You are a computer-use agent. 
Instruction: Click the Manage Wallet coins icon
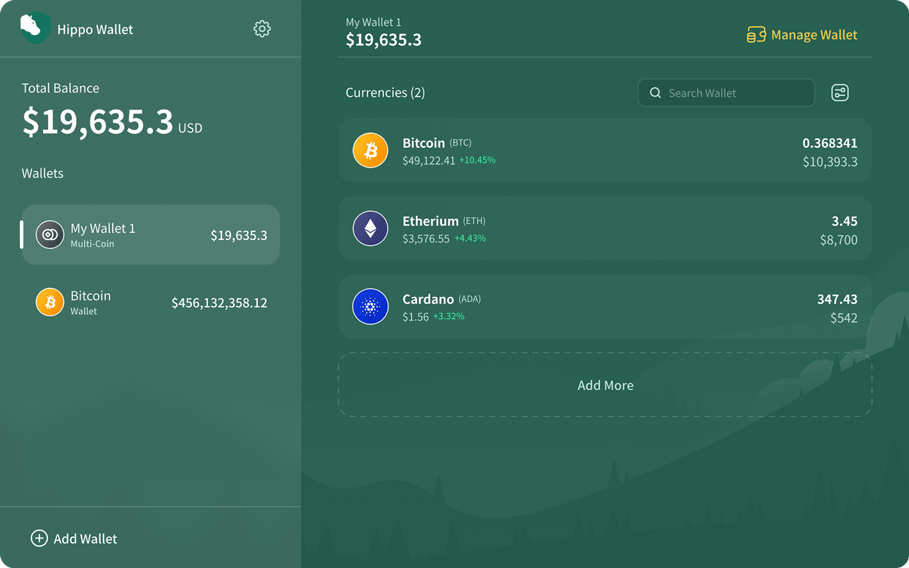pyautogui.click(x=756, y=35)
